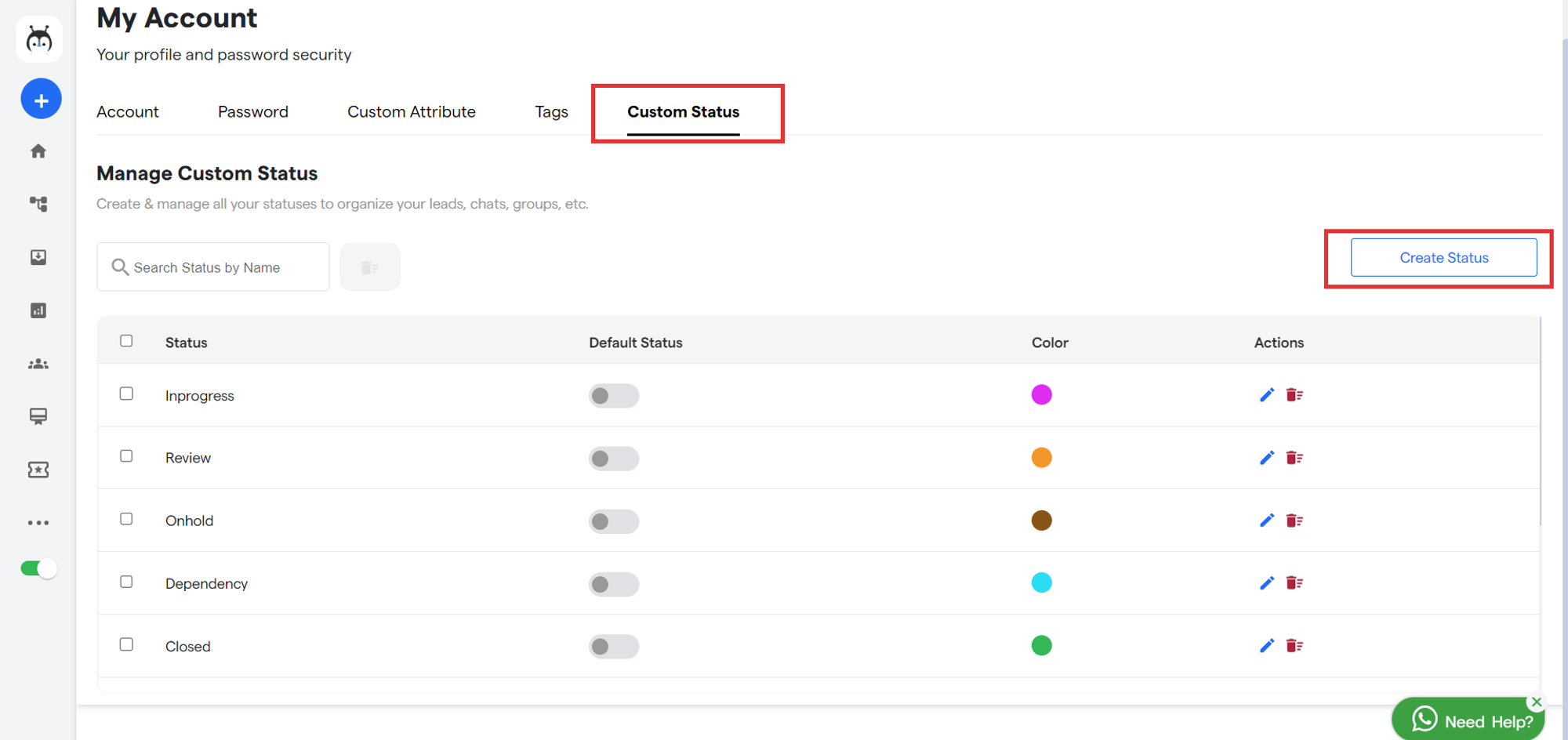Viewport: 1568px width, 740px height.
Task: Click the pencil edit icon for Inprogress
Action: coord(1266,395)
